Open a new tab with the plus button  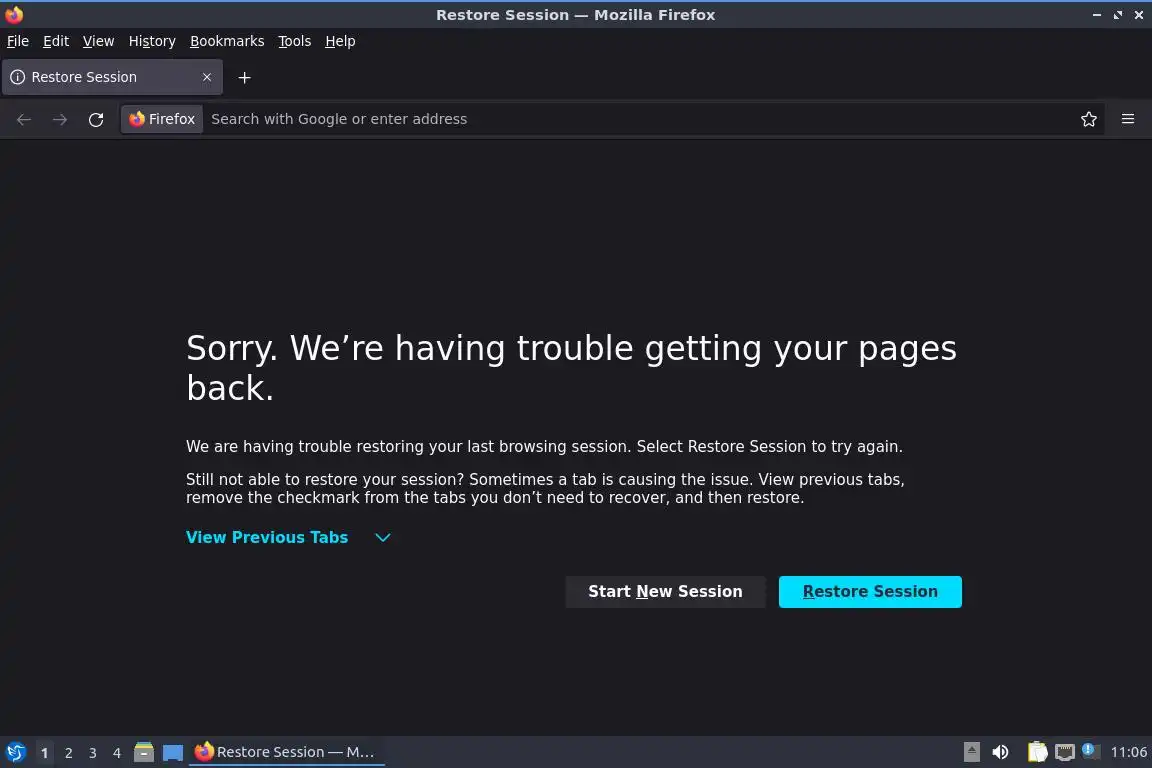(245, 77)
